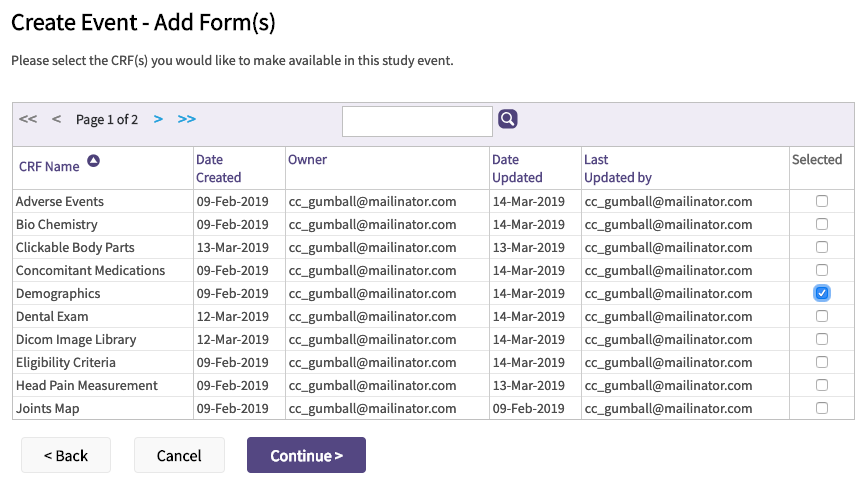Tick the Bio Chemistry checkbox
This screenshot has width=863, height=479.
821,224
